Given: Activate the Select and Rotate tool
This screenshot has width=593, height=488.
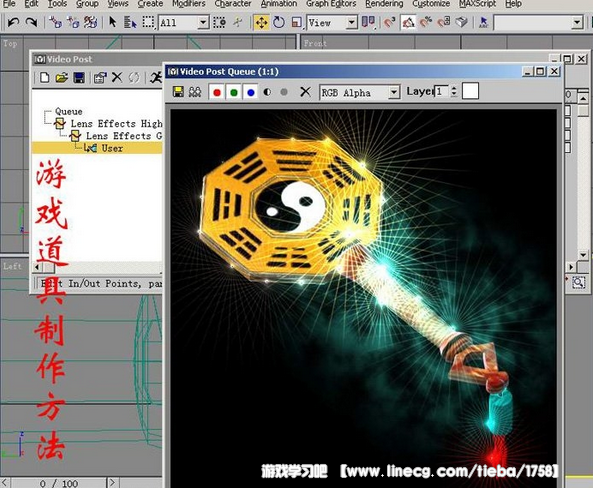Looking at the screenshot, I should click(x=279, y=22).
